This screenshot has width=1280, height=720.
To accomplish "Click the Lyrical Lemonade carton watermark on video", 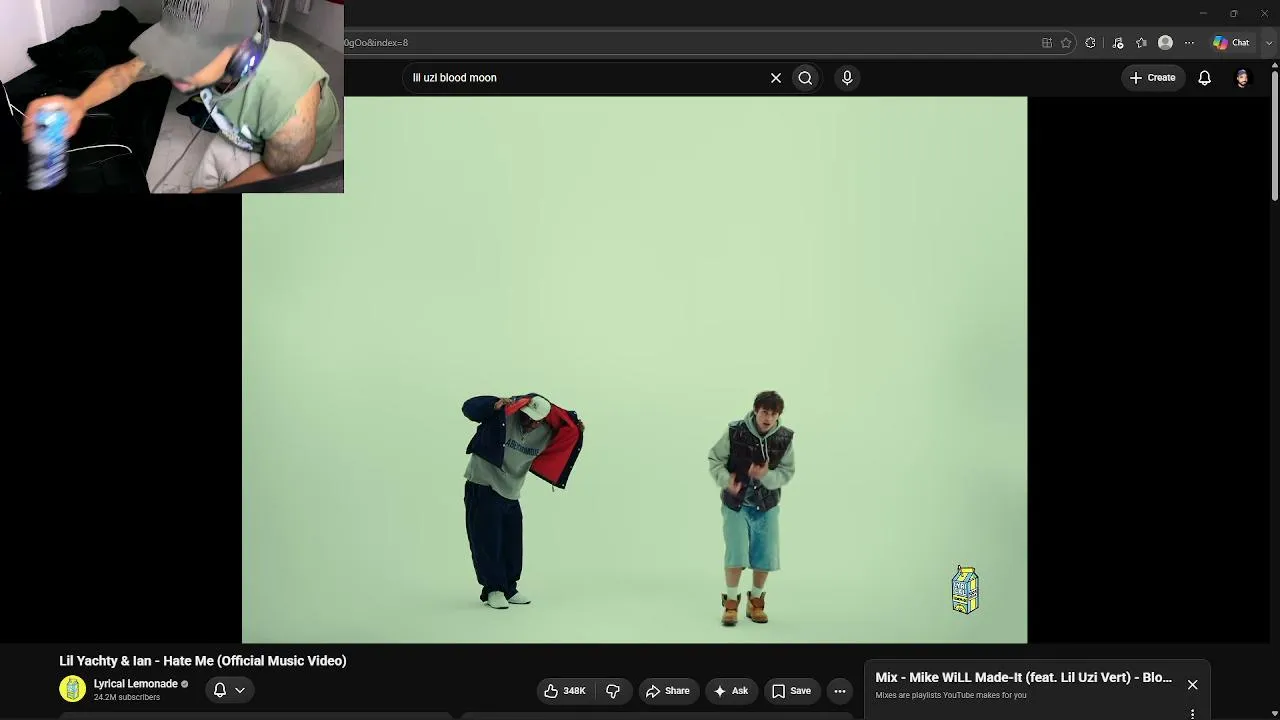I will [x=965, y=589].
